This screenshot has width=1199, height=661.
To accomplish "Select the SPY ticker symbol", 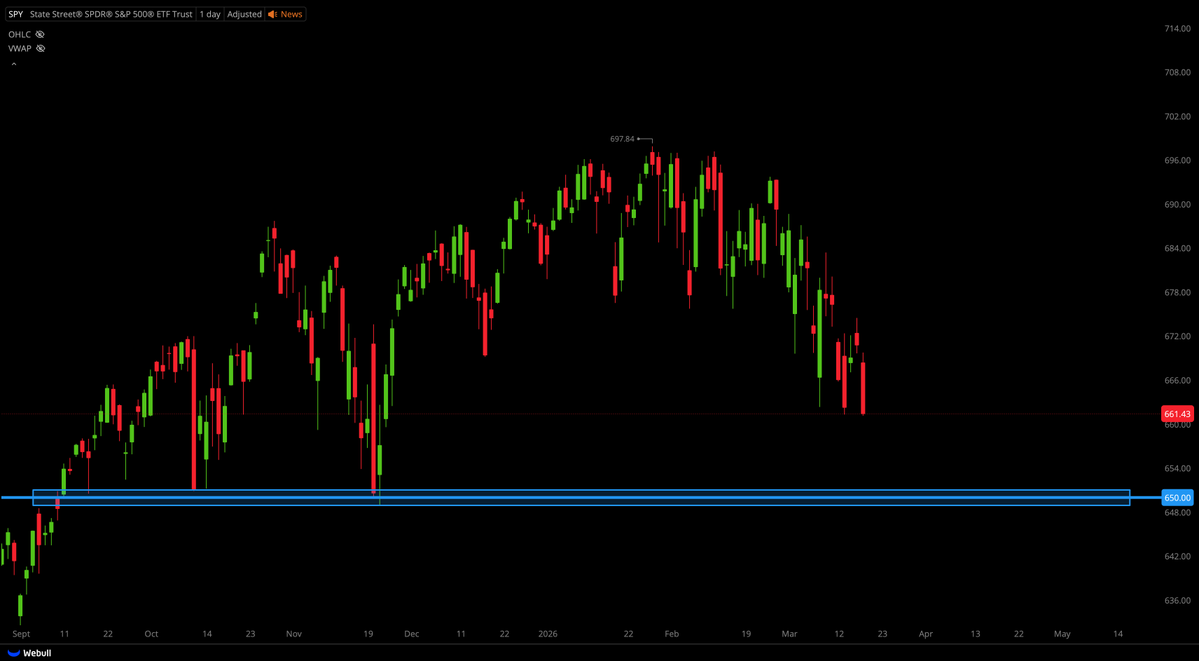I will pos(14,14).
